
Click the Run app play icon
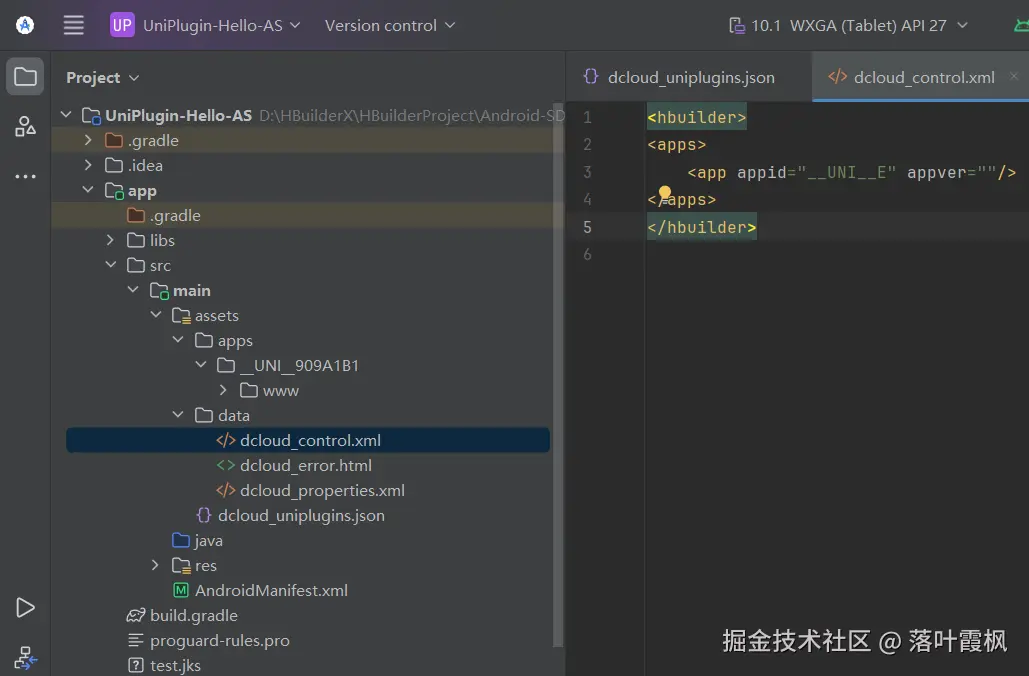(24, 607)
